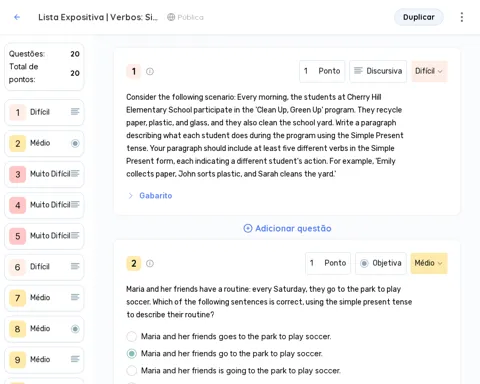Select option 'Maria and her friends go to the park'

tap(132, 354)
